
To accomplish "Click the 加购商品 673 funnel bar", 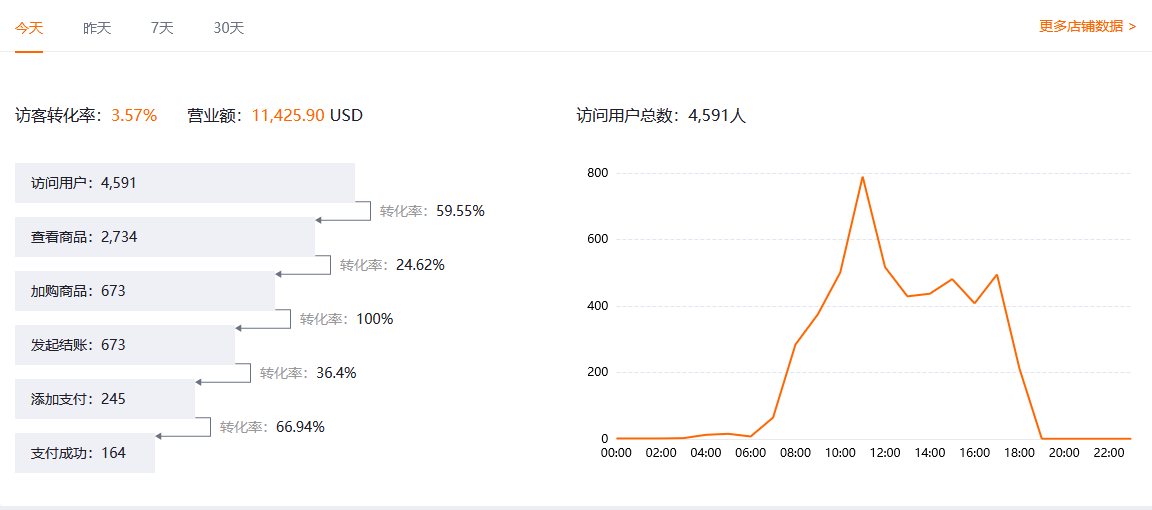I will [145, 291].
